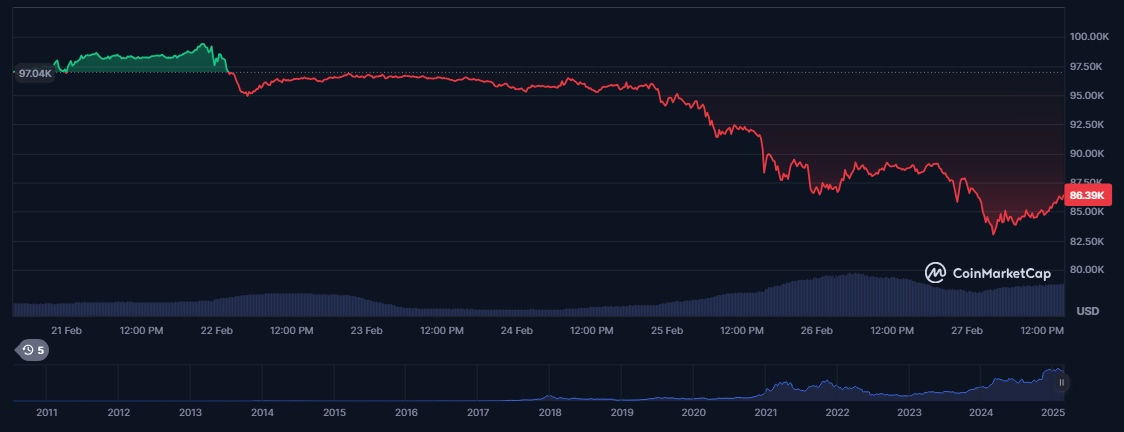Click the 24 Feb date label
This screenshot has width=1124, height=432.
[x=517, y=330]
